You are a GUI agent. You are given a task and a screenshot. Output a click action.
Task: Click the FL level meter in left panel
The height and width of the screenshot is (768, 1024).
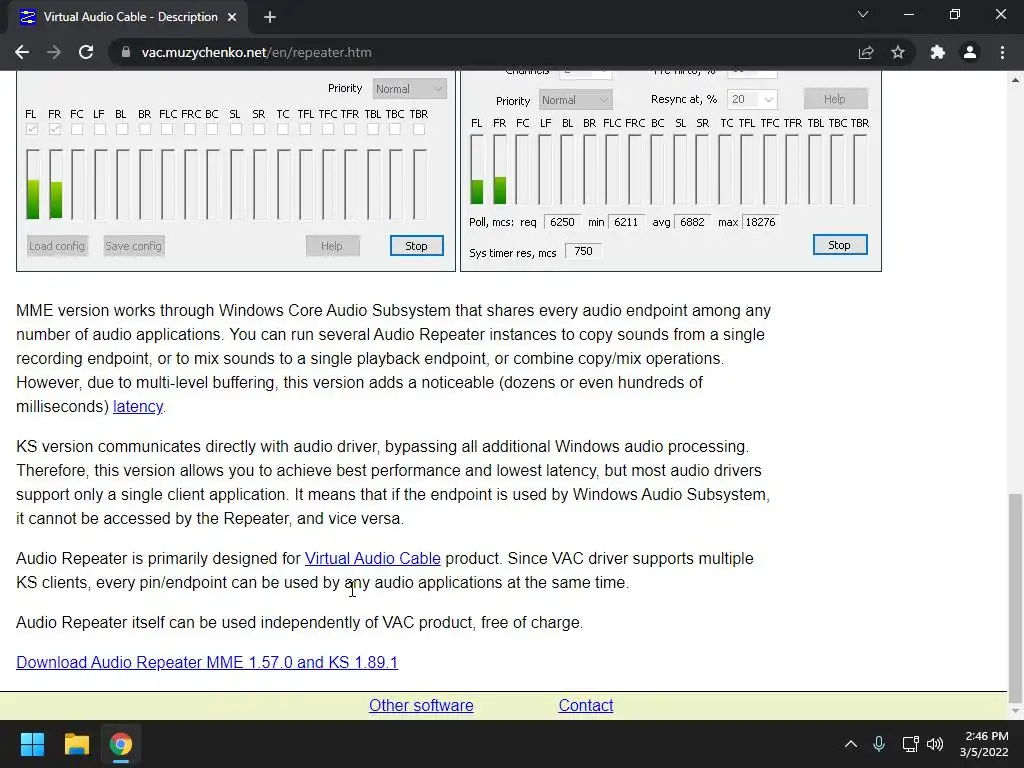[x=32, y=184]
